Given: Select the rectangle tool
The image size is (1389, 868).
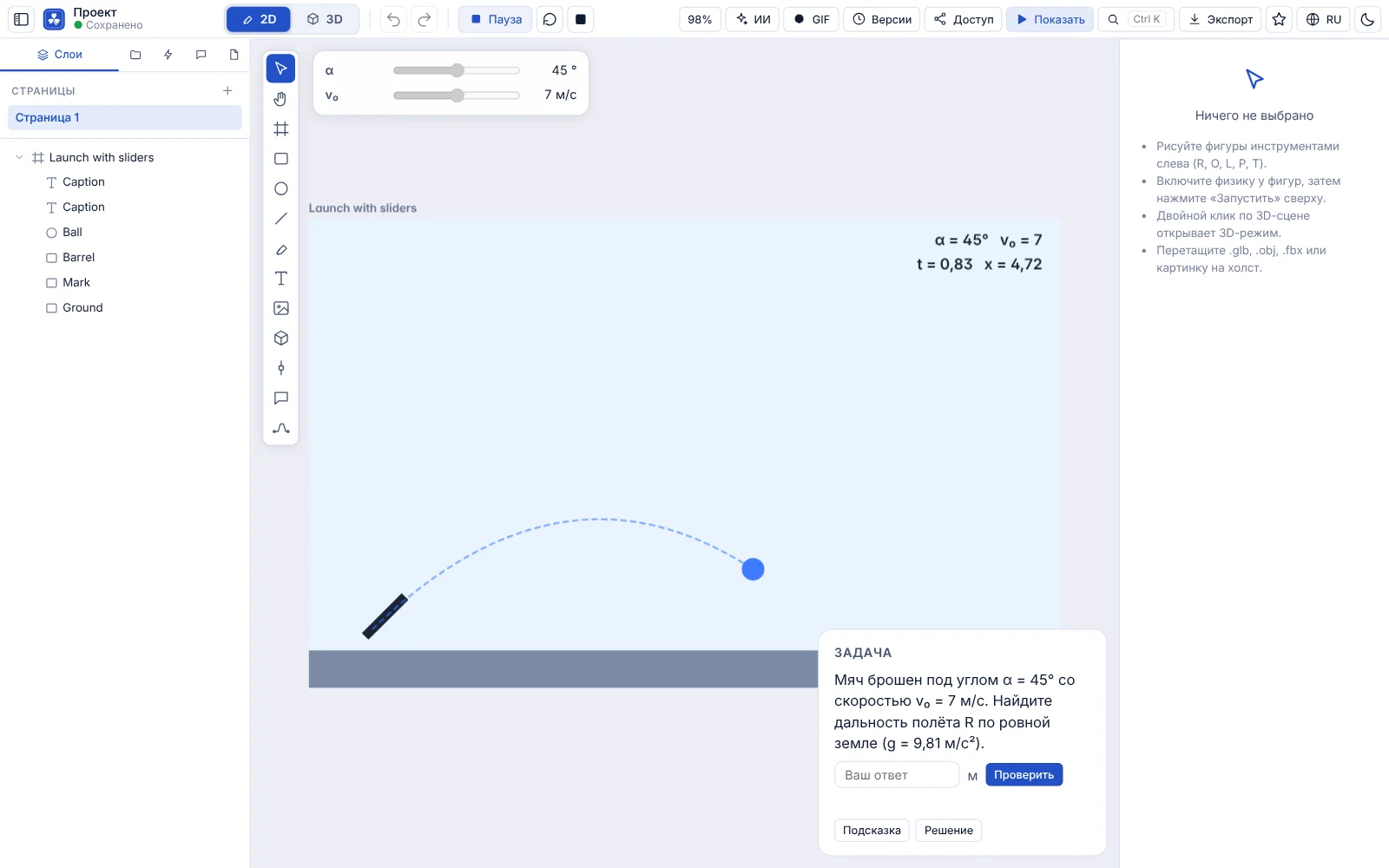Looking at the screenshot, I should [280, 159].
